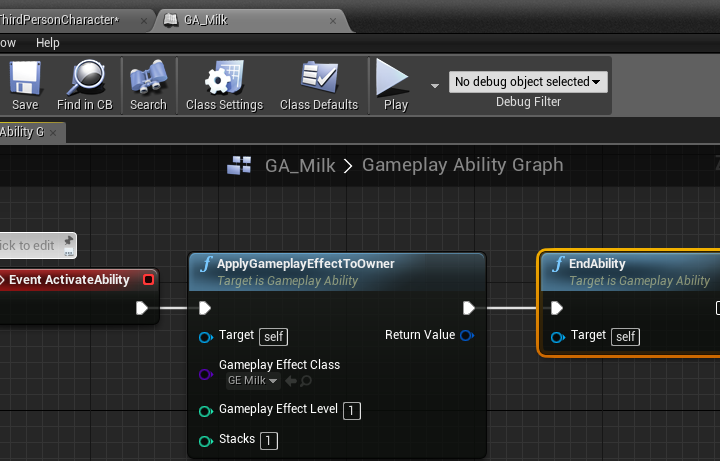Click the self box on EndAbility Target
The image size is (720, 461).
[625, 337]
